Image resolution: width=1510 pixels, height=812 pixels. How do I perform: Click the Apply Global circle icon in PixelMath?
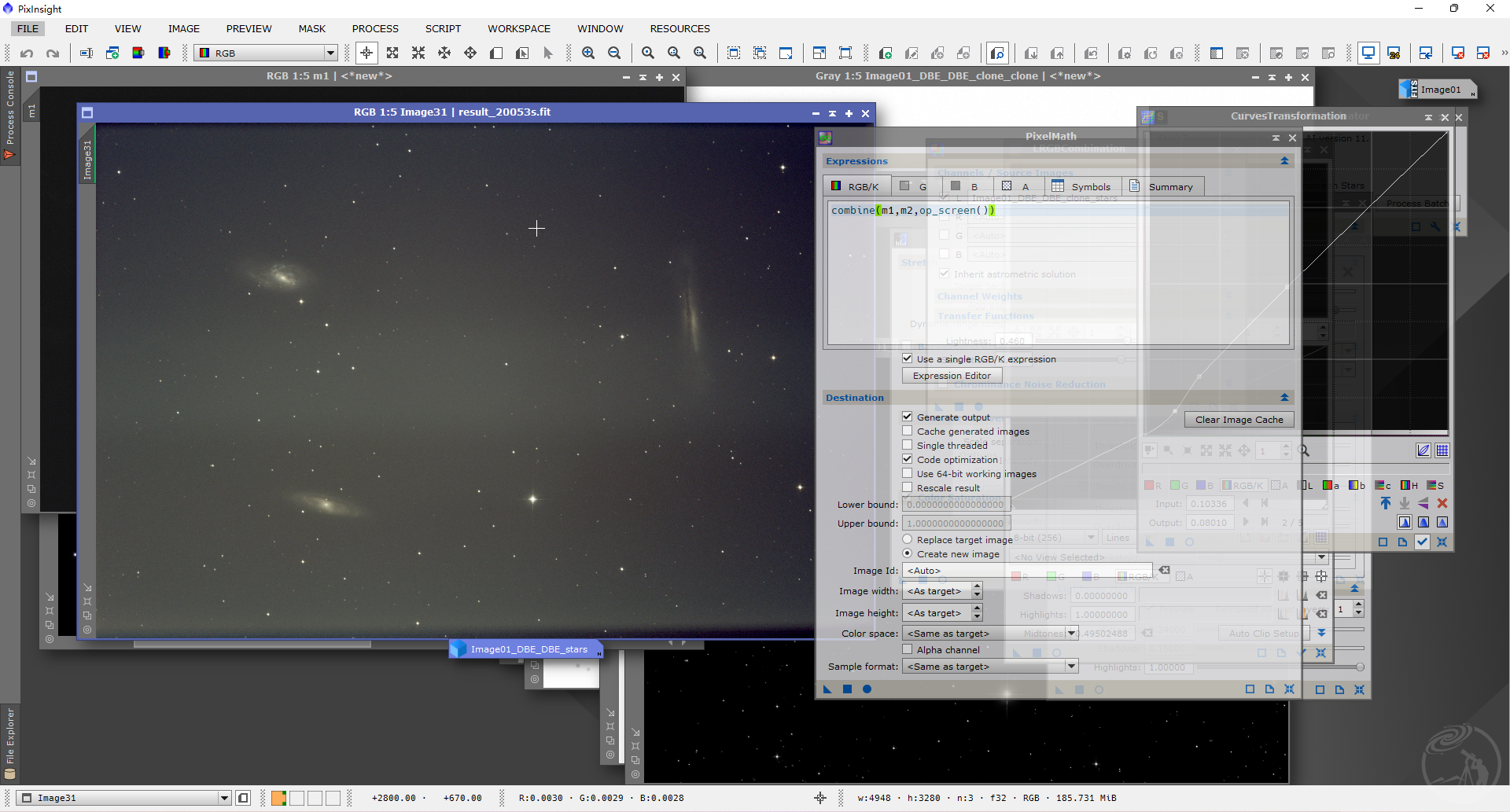867,689
